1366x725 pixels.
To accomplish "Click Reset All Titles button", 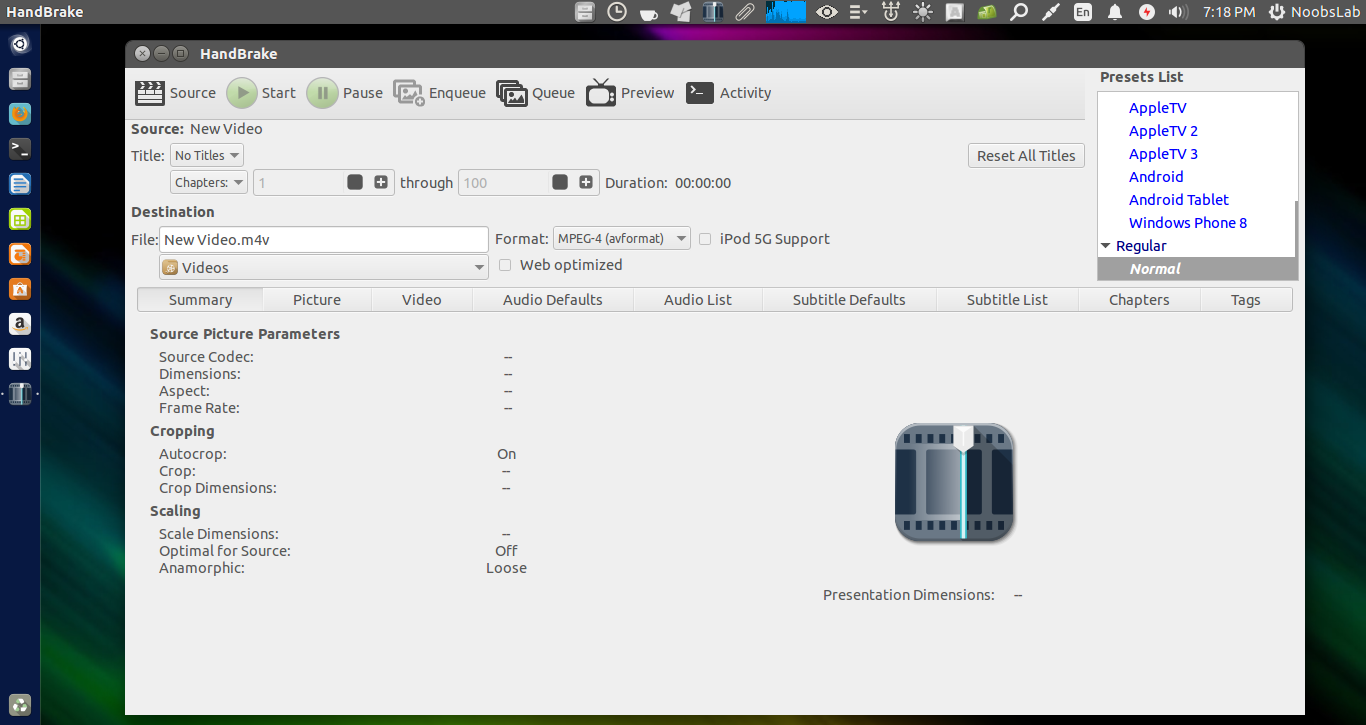I will tap(1026, 155).
